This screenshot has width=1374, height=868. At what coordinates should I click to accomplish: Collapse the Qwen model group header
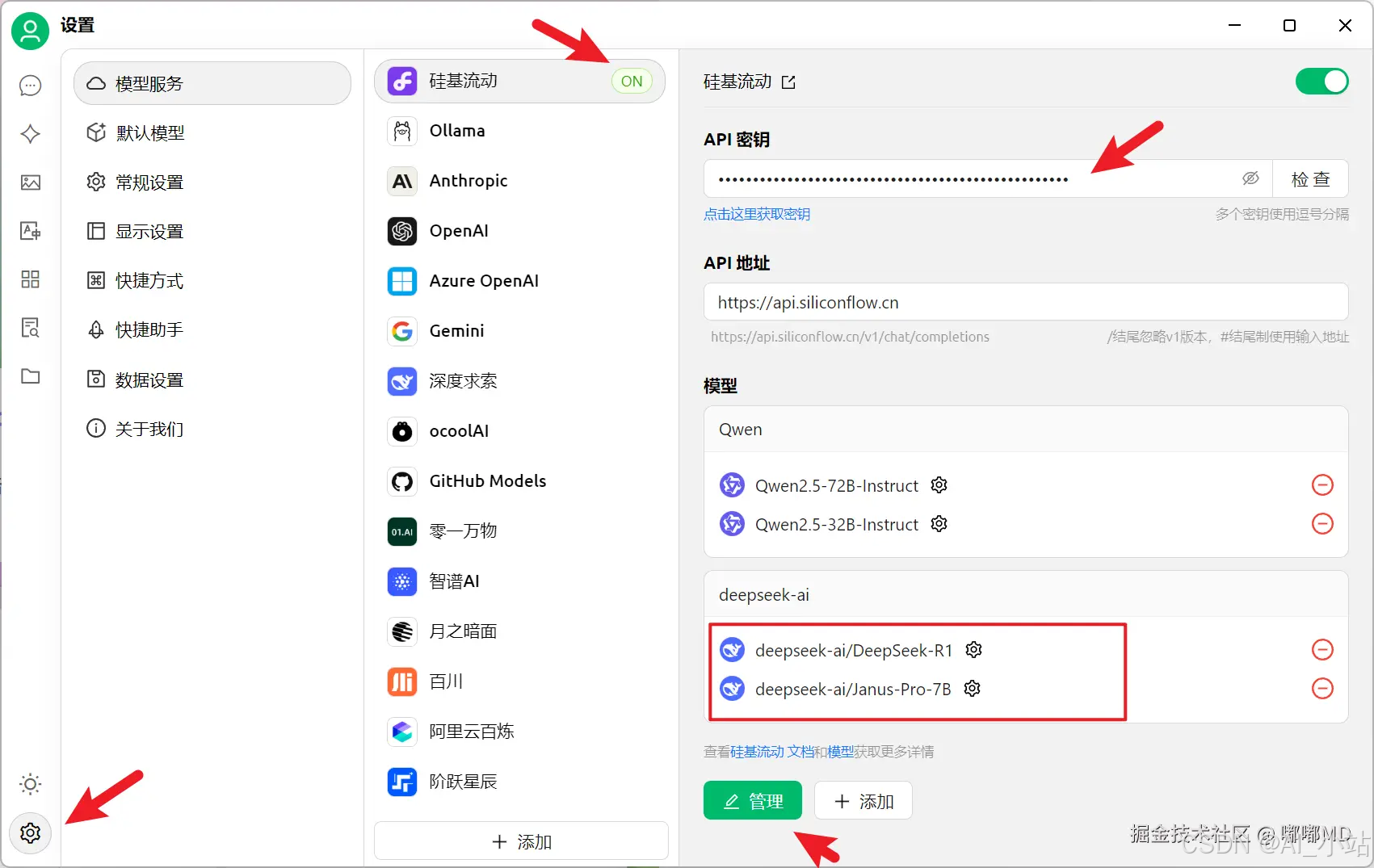(x=1026, y=429)
